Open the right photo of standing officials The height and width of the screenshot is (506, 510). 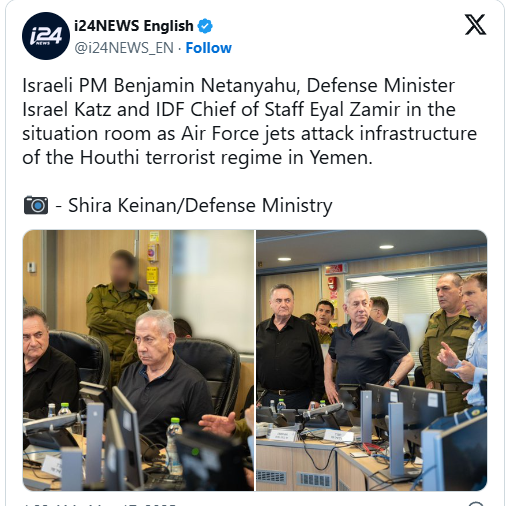[x=372, y=360]
